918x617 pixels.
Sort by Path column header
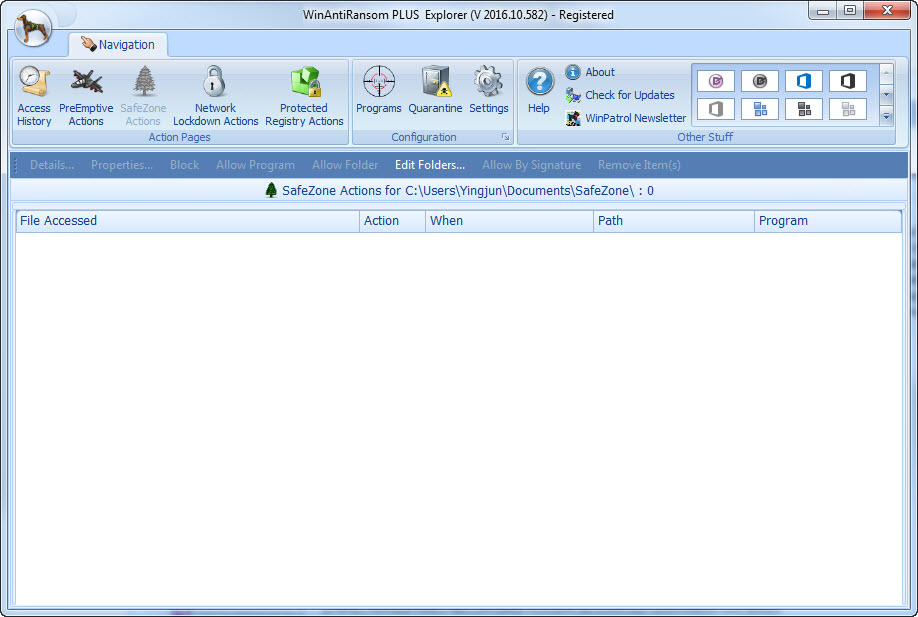pos(674,221)
